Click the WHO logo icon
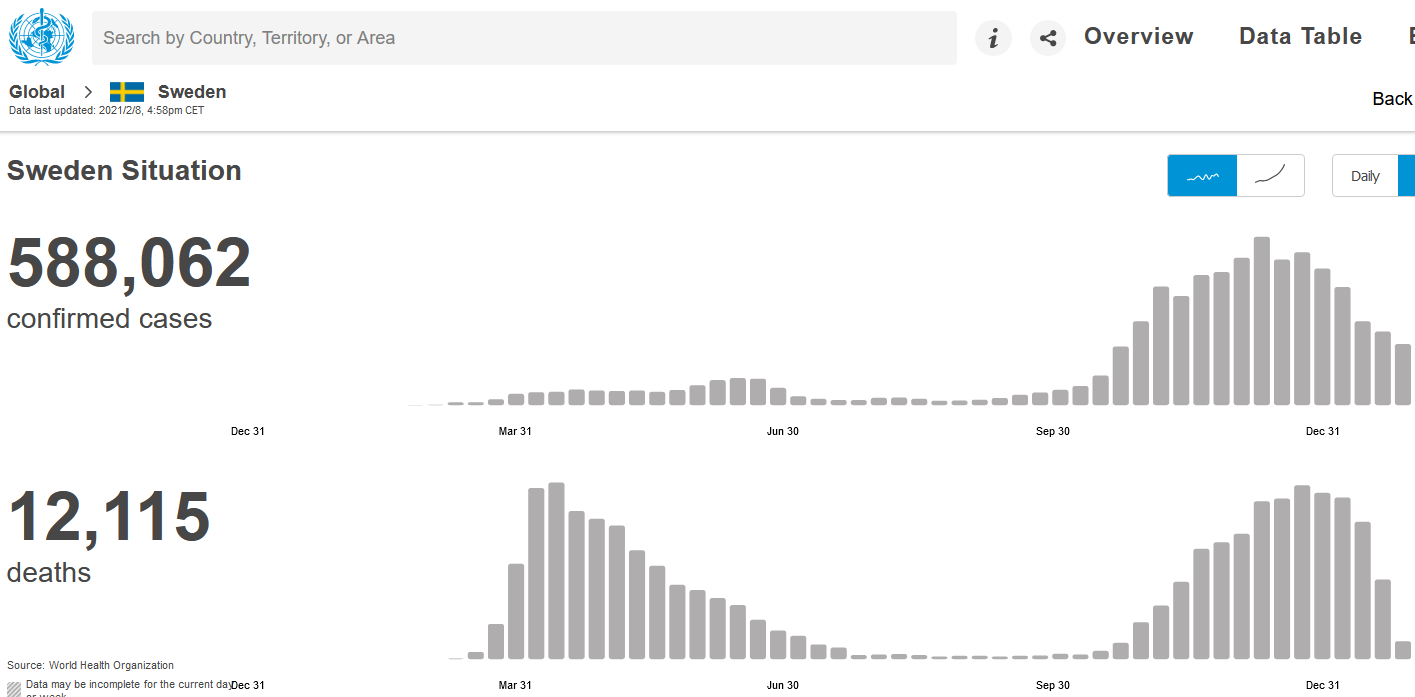The height and width of the screenshot is (697, 1415). (x=41, y=37)
